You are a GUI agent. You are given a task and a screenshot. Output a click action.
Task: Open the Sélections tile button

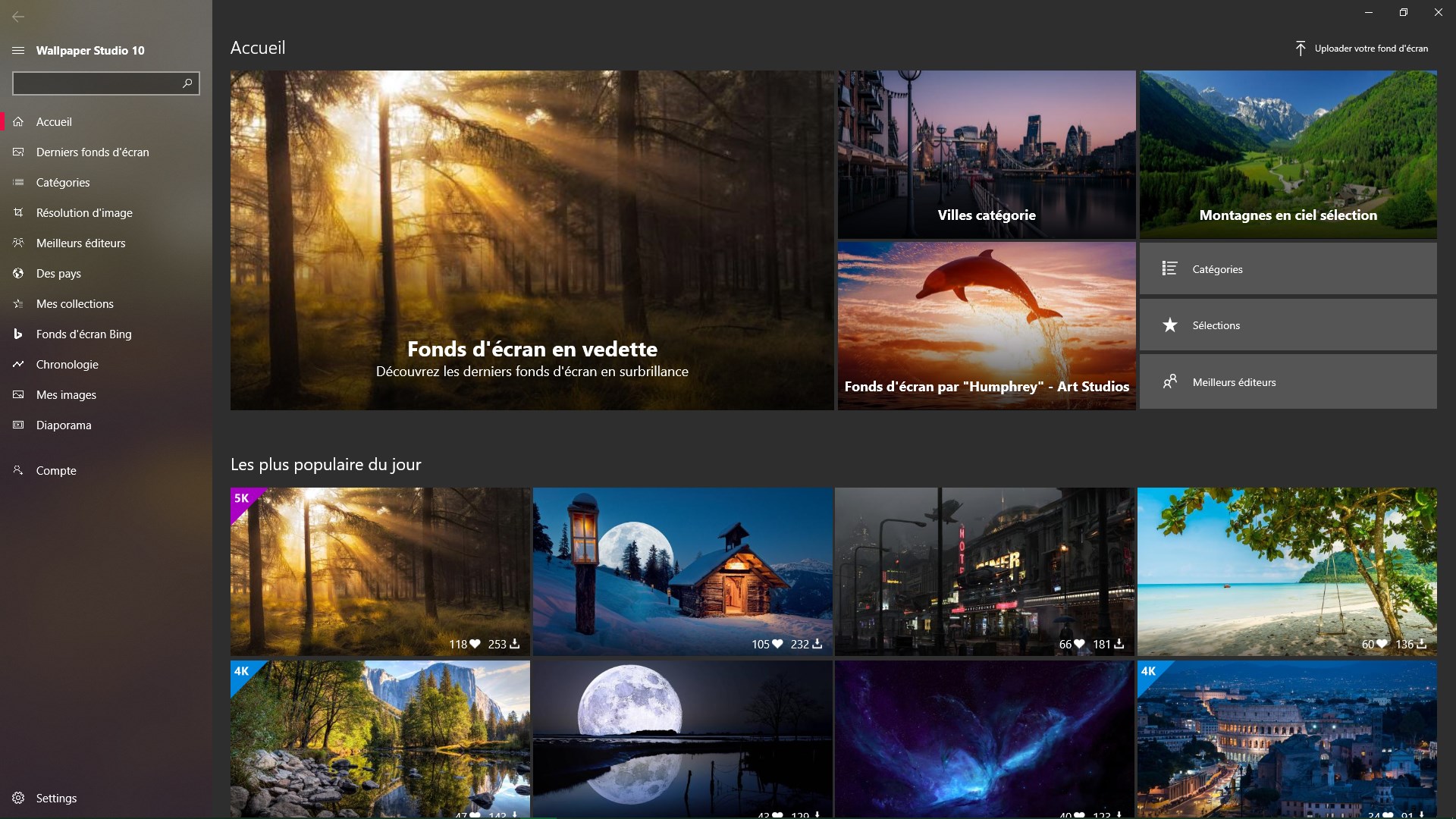pos(1288,325)
